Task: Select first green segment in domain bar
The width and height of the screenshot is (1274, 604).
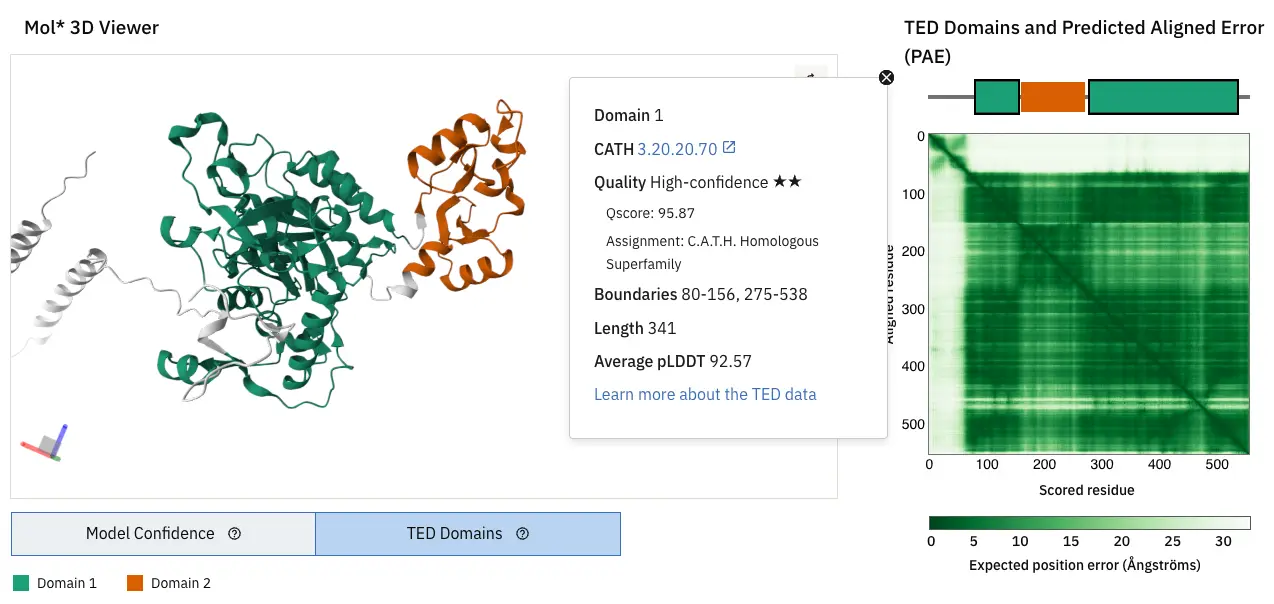Action: (996, 97)
